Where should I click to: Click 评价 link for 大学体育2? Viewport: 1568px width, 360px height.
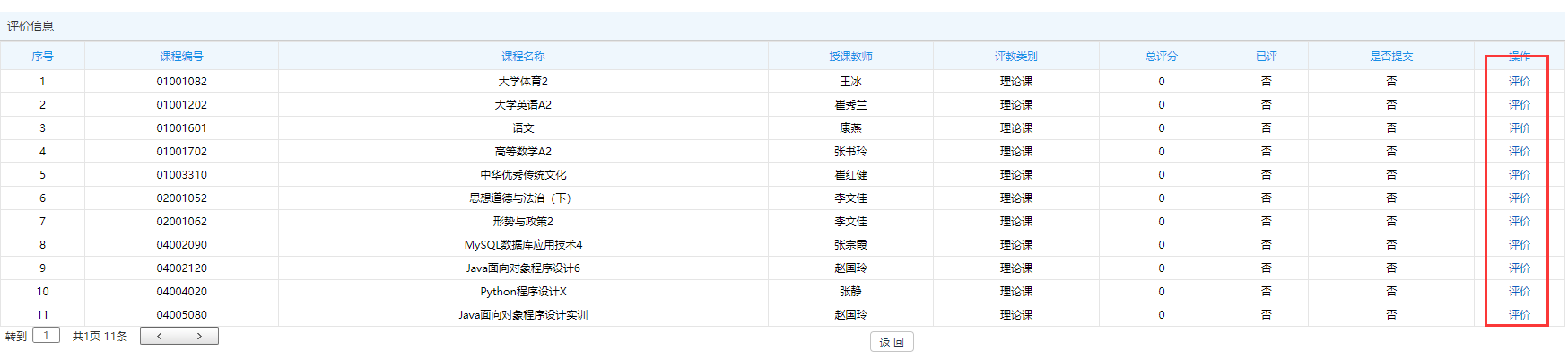pyautogui.click(x=1519, y=82)
